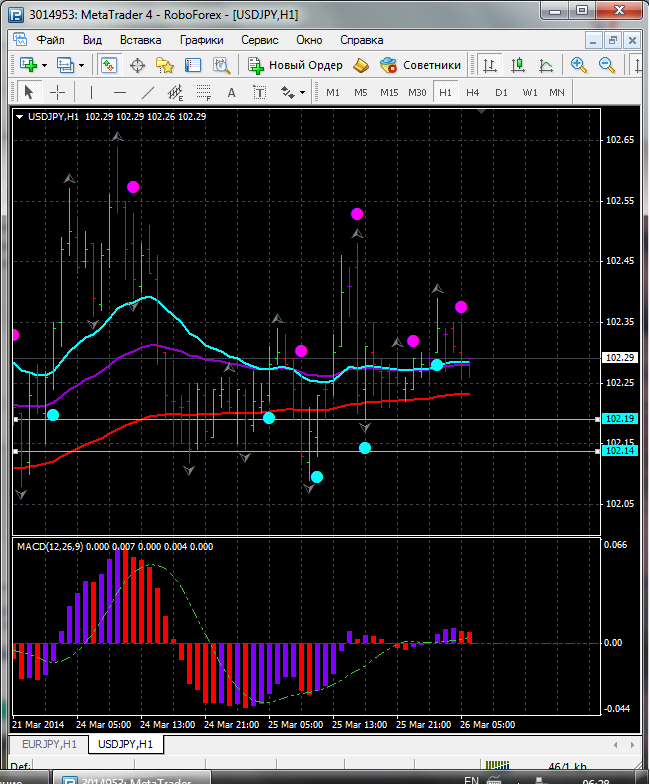Switch chart to candlesticks view
This screenshot has width=650, height=784.
518,65
